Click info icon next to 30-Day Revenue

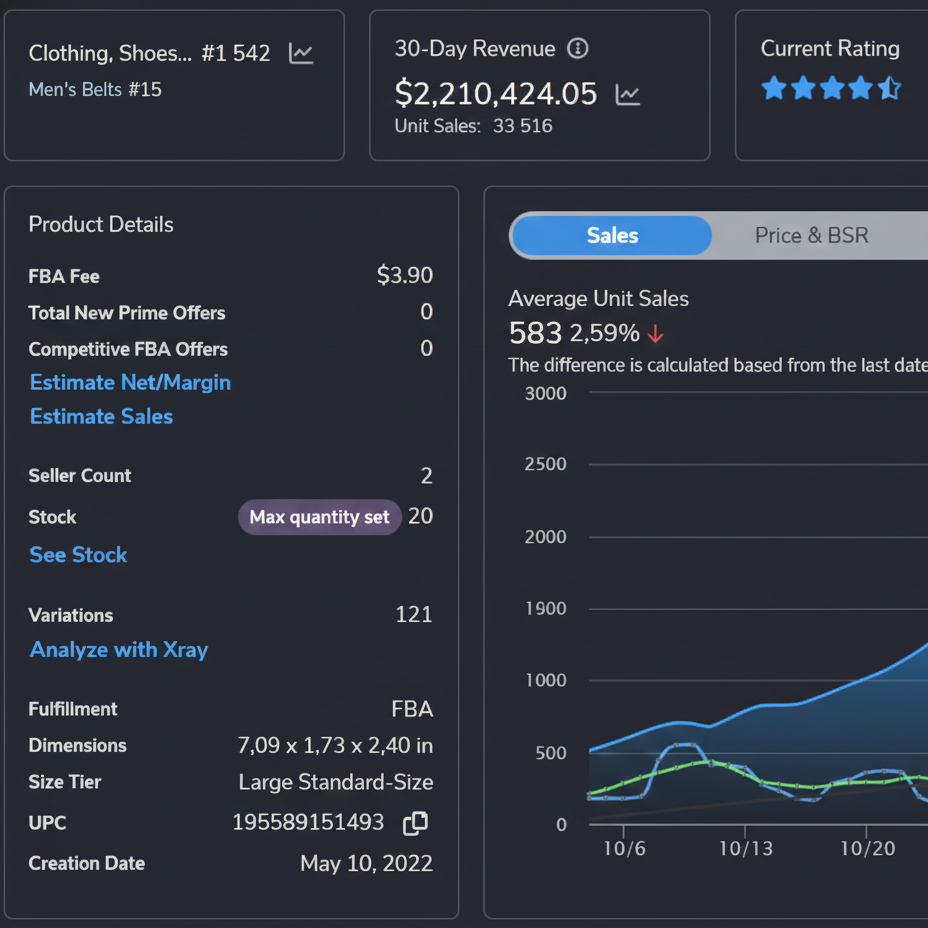tap(578, 49)
